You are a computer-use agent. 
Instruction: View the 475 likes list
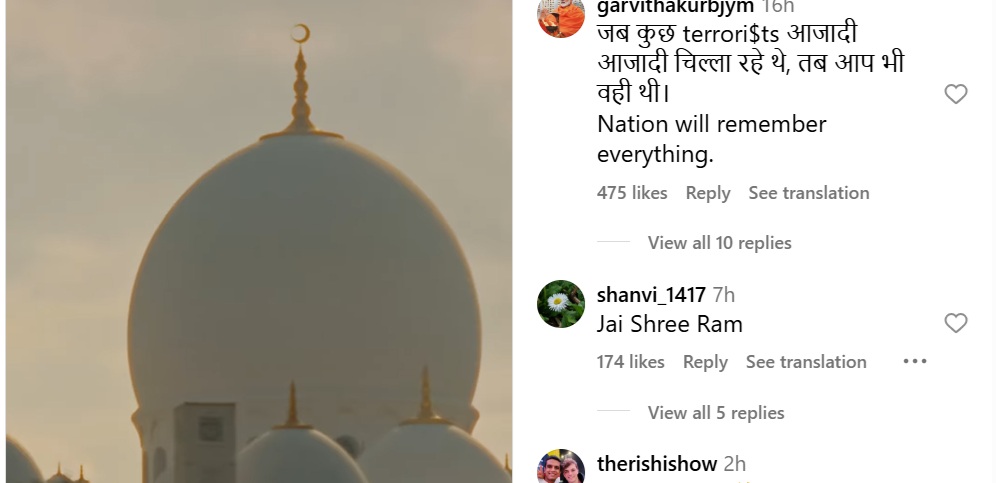[632, 193]
